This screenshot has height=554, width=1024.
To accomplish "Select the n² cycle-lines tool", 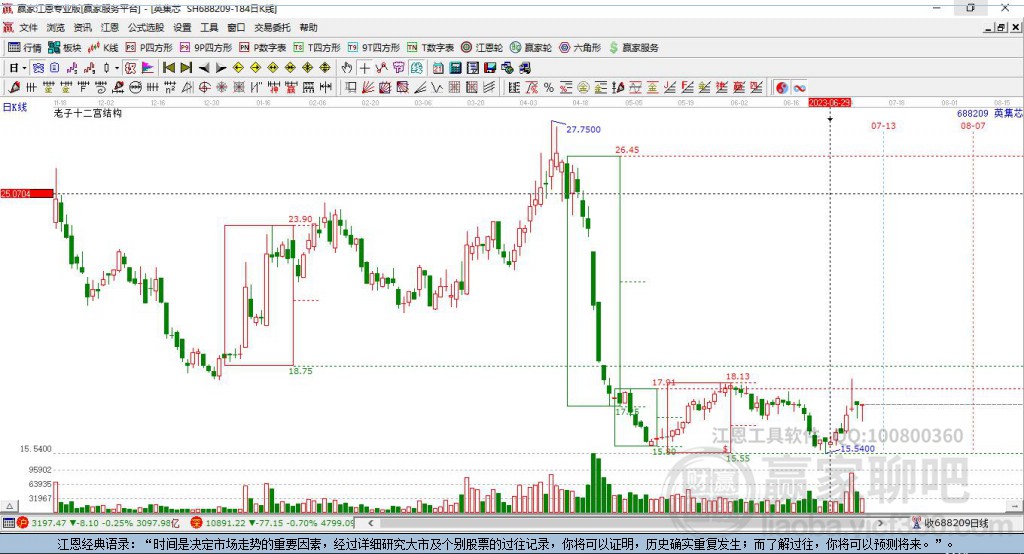I will click(170, 87).
